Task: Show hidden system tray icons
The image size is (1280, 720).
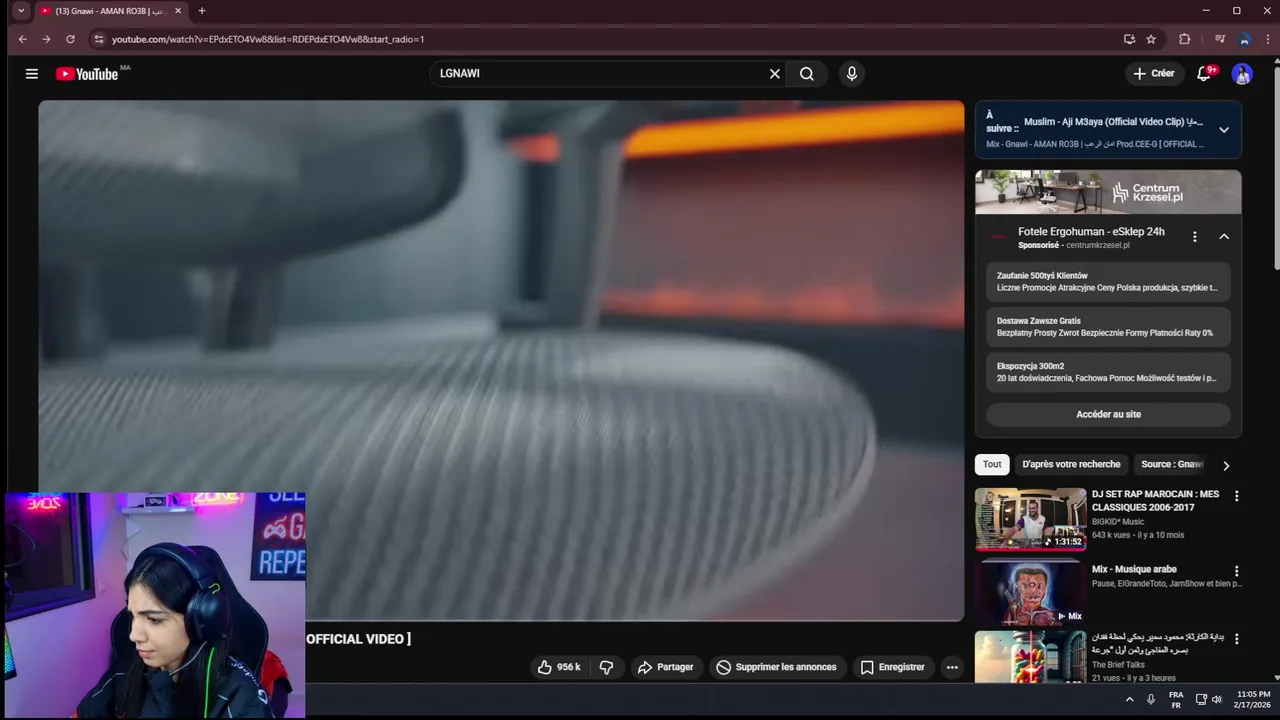Action: (1130, 700)
